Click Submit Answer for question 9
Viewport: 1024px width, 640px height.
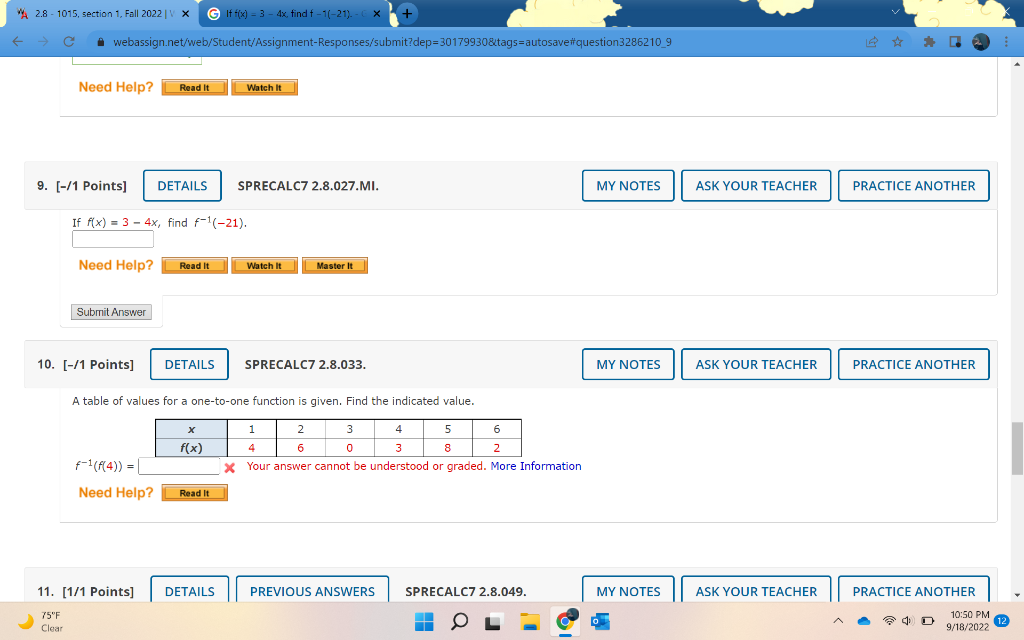(x=110, y=311)
